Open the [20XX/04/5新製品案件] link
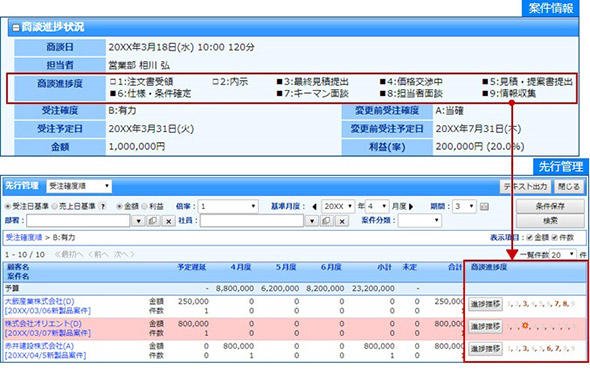The image size is (590, 369). pos(46,355)
